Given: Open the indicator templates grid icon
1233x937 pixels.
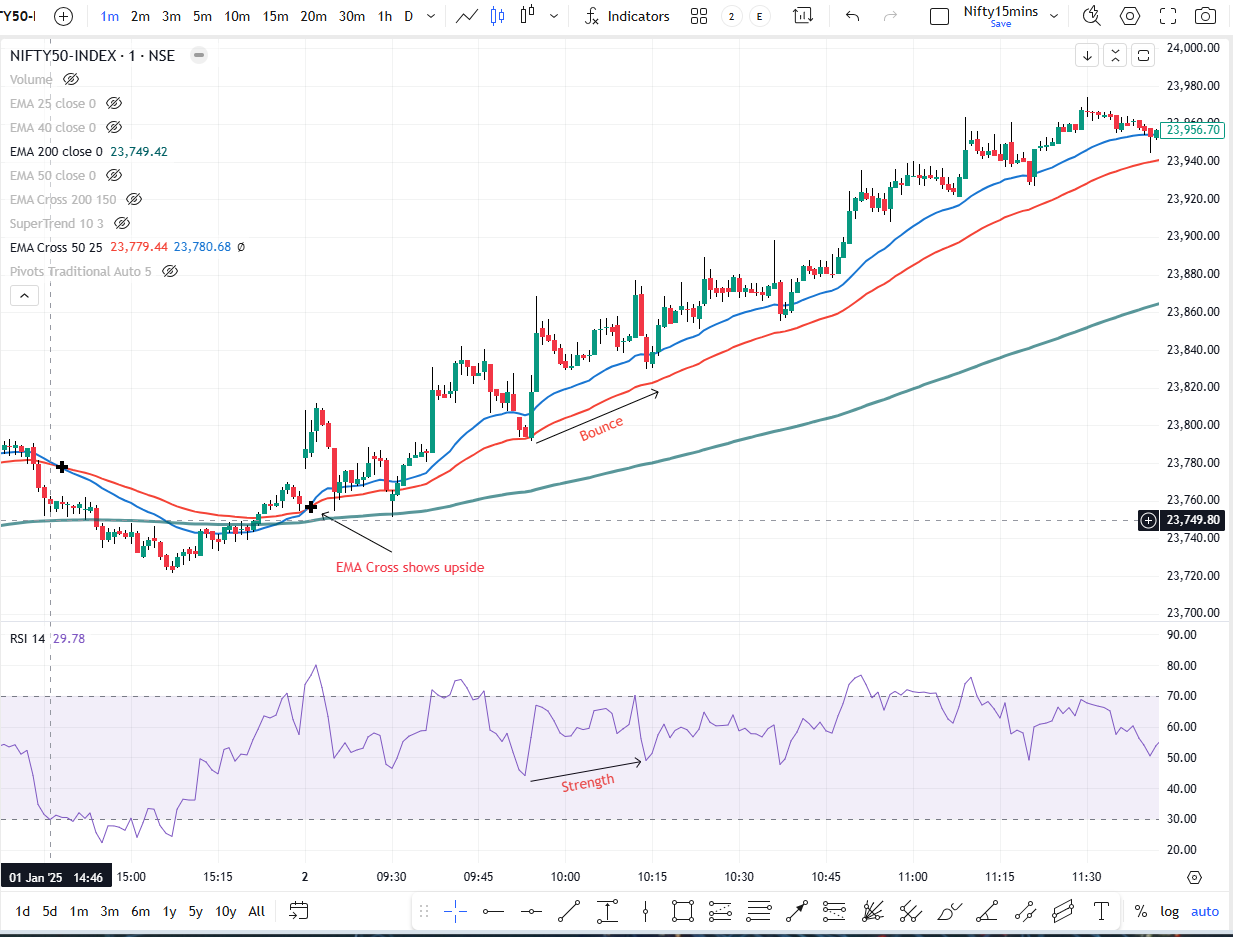Looking at the screenshot, I should pyautogui.click(x=700, y=16).
